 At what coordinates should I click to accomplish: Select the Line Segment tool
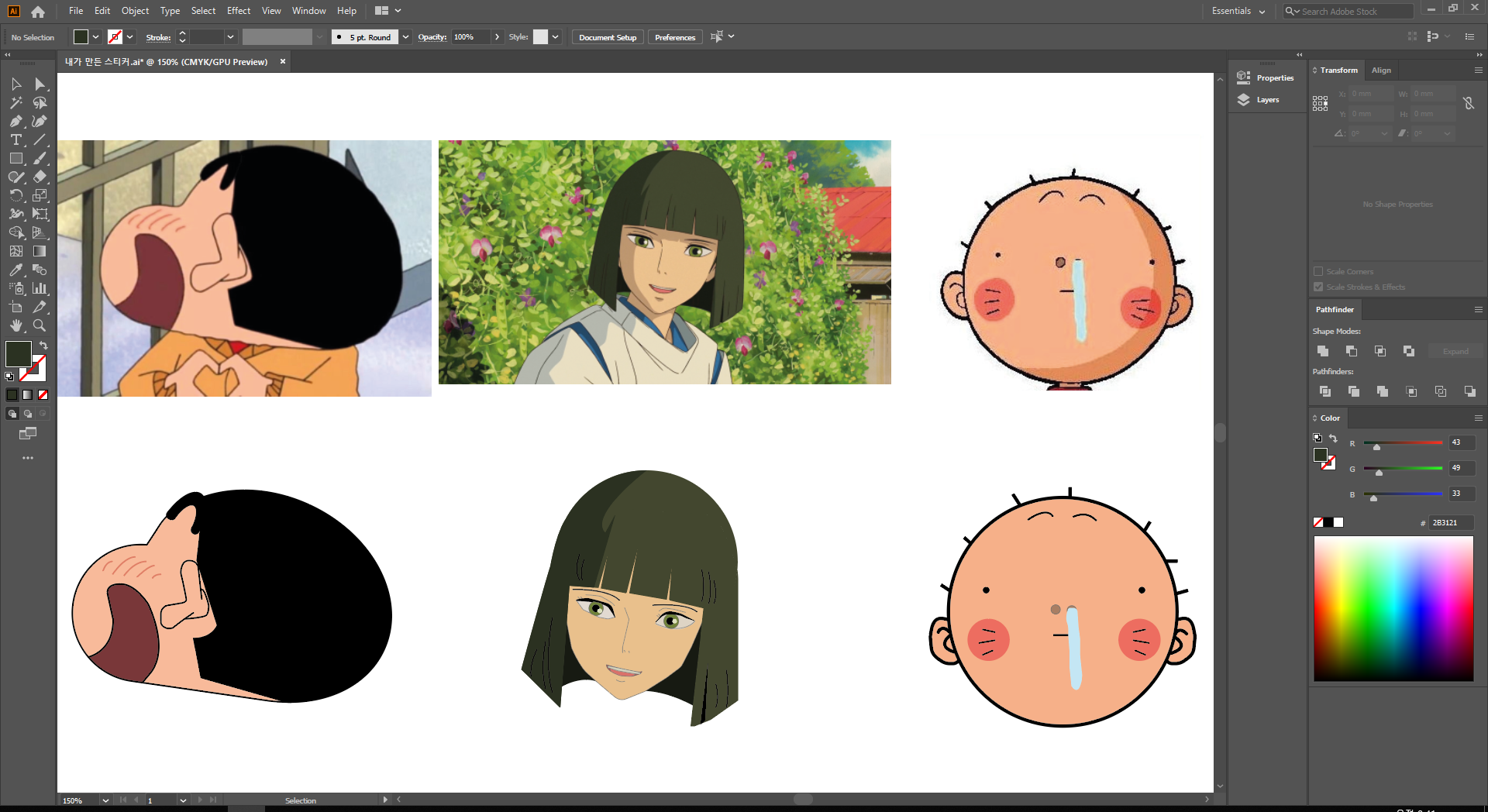click(x=40, y=139)
